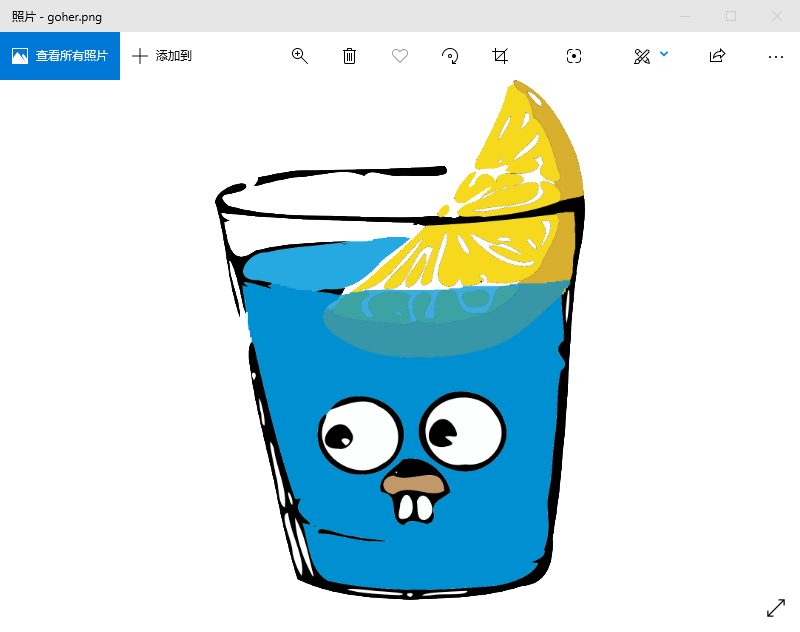
Task: Open the share icon in toolbar
Action: pos(717,56)
